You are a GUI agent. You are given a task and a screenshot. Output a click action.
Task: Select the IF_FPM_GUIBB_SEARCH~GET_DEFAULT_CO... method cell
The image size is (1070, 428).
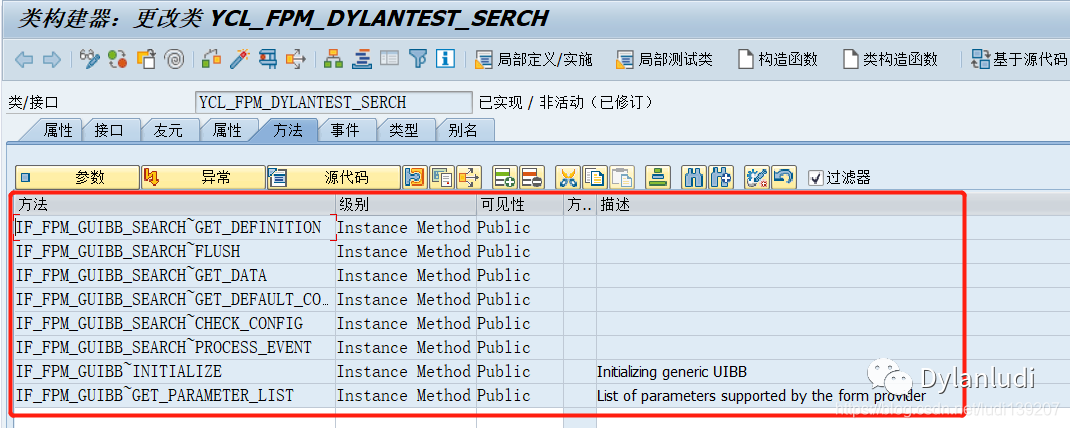pyautogui.click(x=175, y=299)
